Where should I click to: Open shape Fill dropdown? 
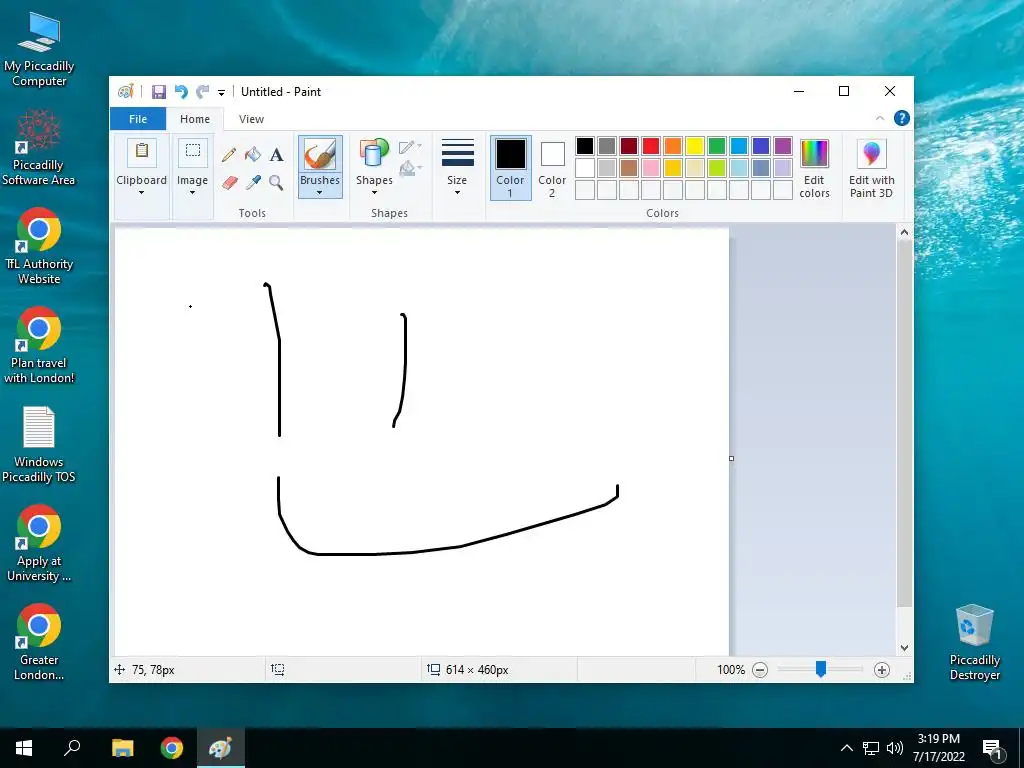(x=410, y=168)
